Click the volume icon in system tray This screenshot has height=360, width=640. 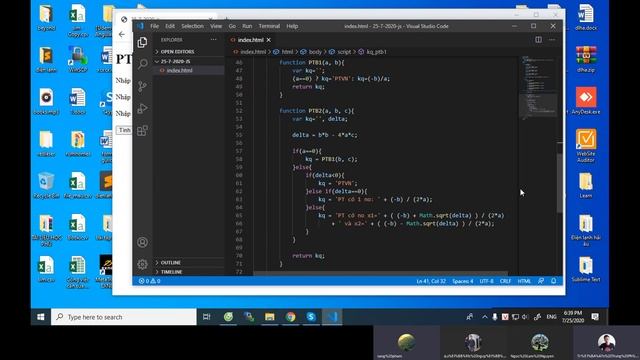525,317
